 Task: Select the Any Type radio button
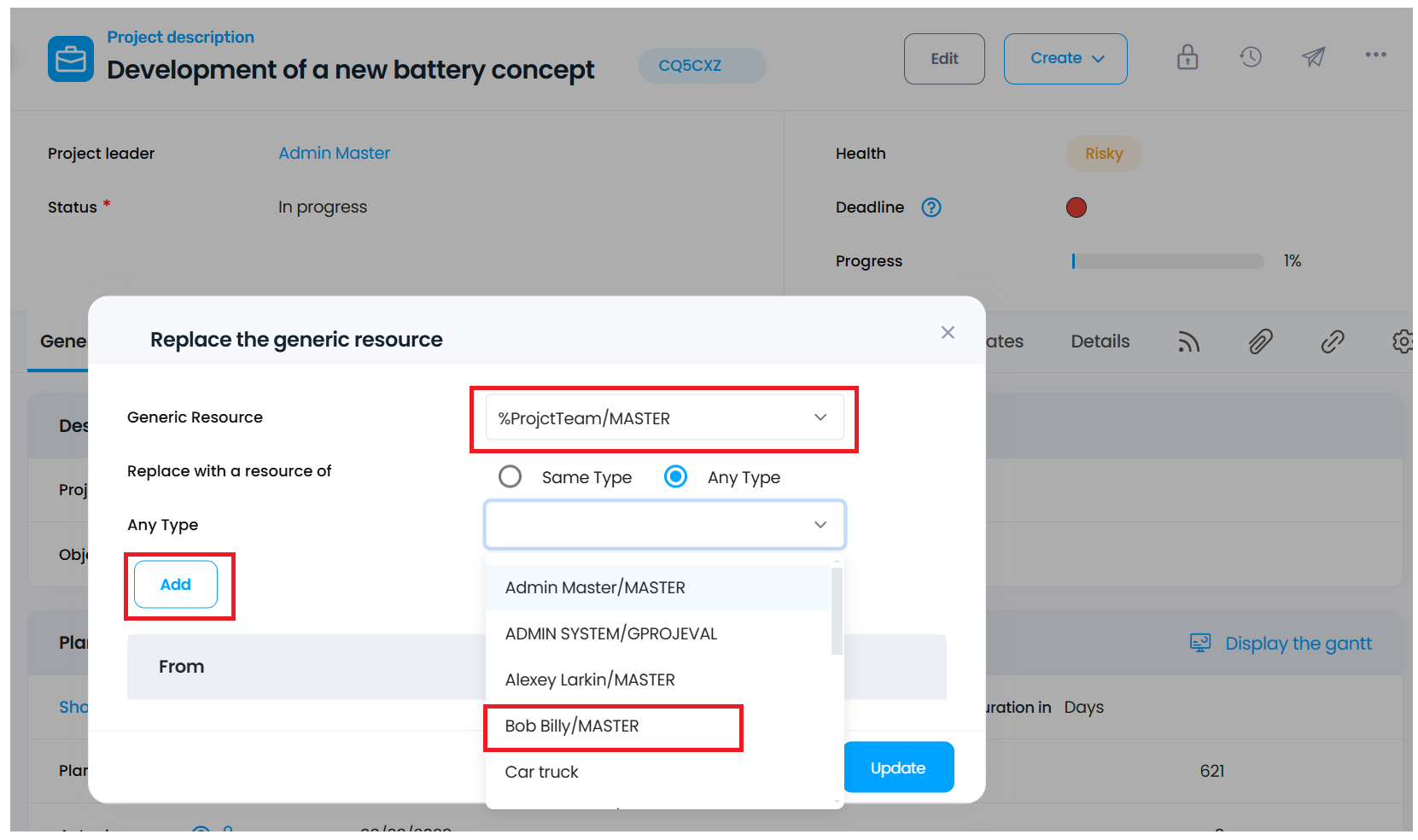675,476
